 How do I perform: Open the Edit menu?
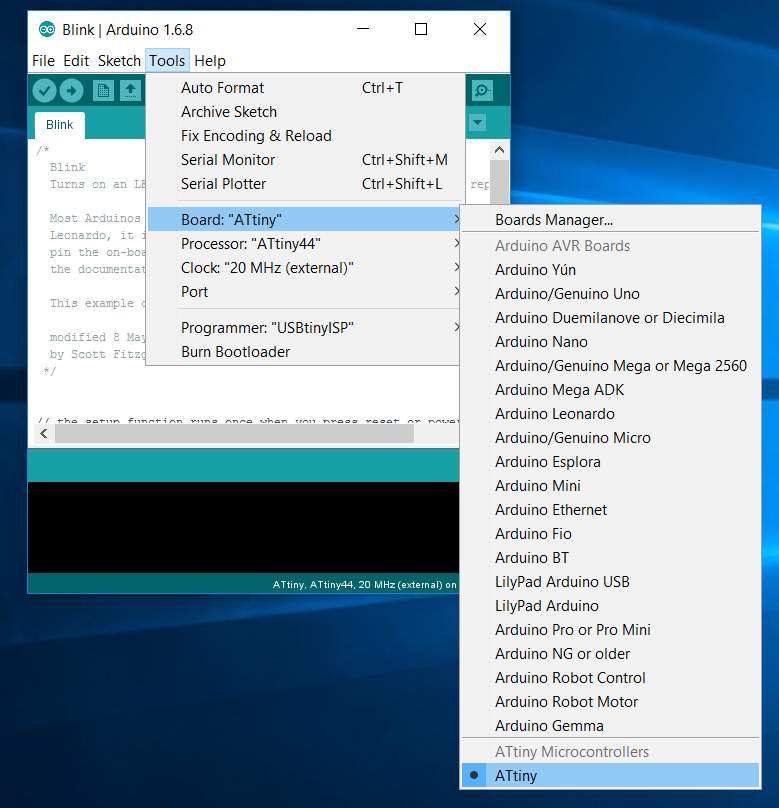coord(76,61)
